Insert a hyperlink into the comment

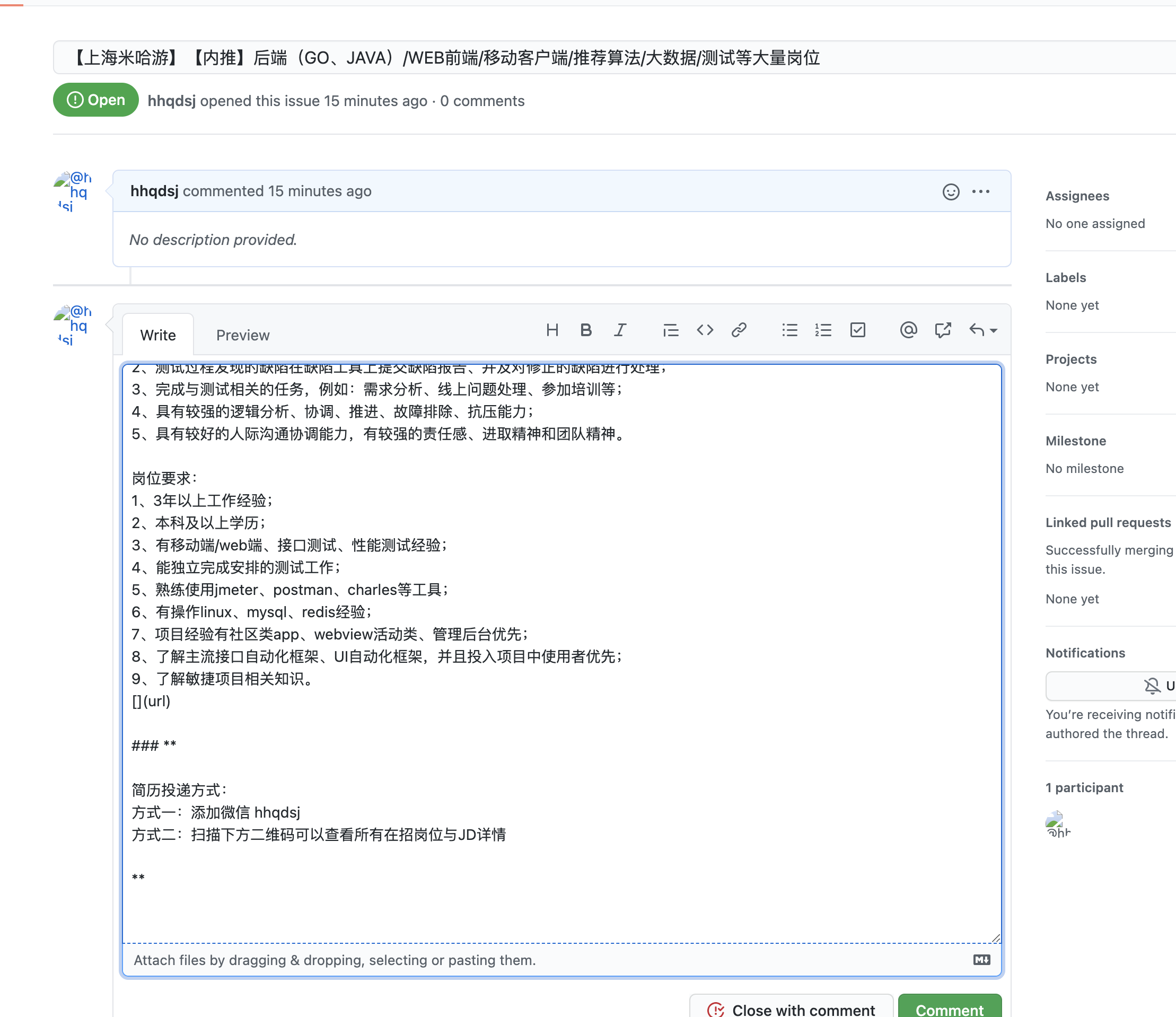[739, 330]
